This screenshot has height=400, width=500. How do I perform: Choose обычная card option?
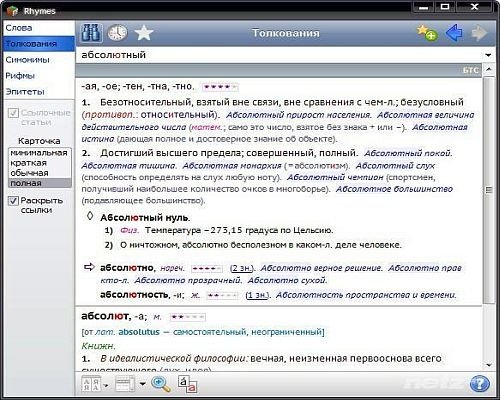click(x=40, y=173)
